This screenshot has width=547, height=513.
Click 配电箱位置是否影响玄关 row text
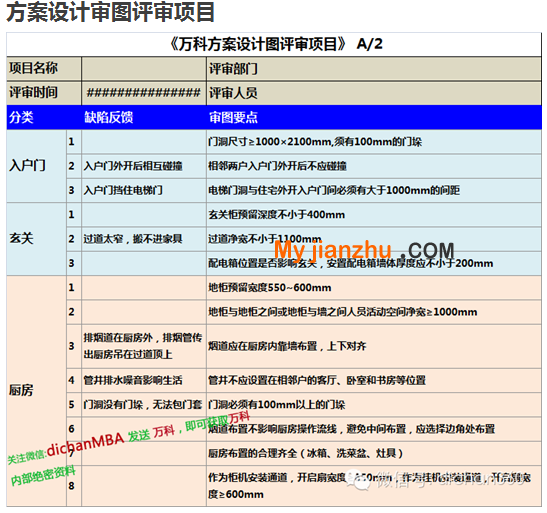(351, 263)
